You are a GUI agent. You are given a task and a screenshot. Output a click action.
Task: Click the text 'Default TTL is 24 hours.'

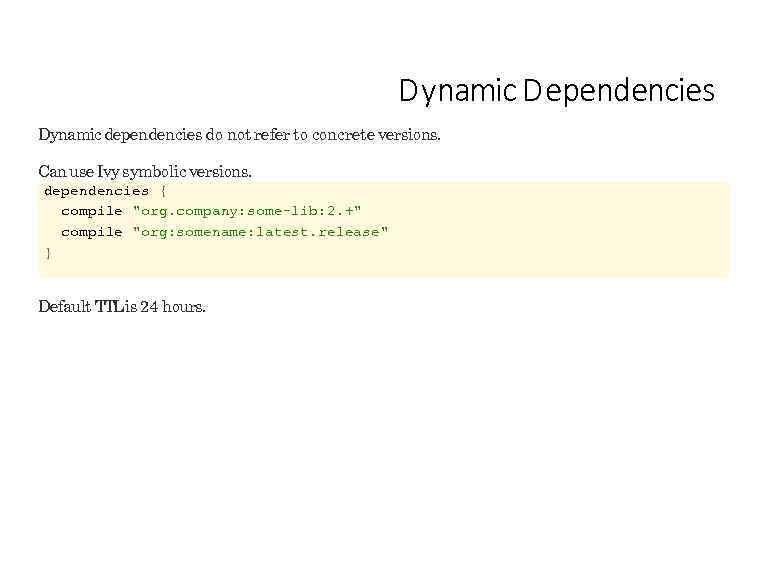point(122,307)
